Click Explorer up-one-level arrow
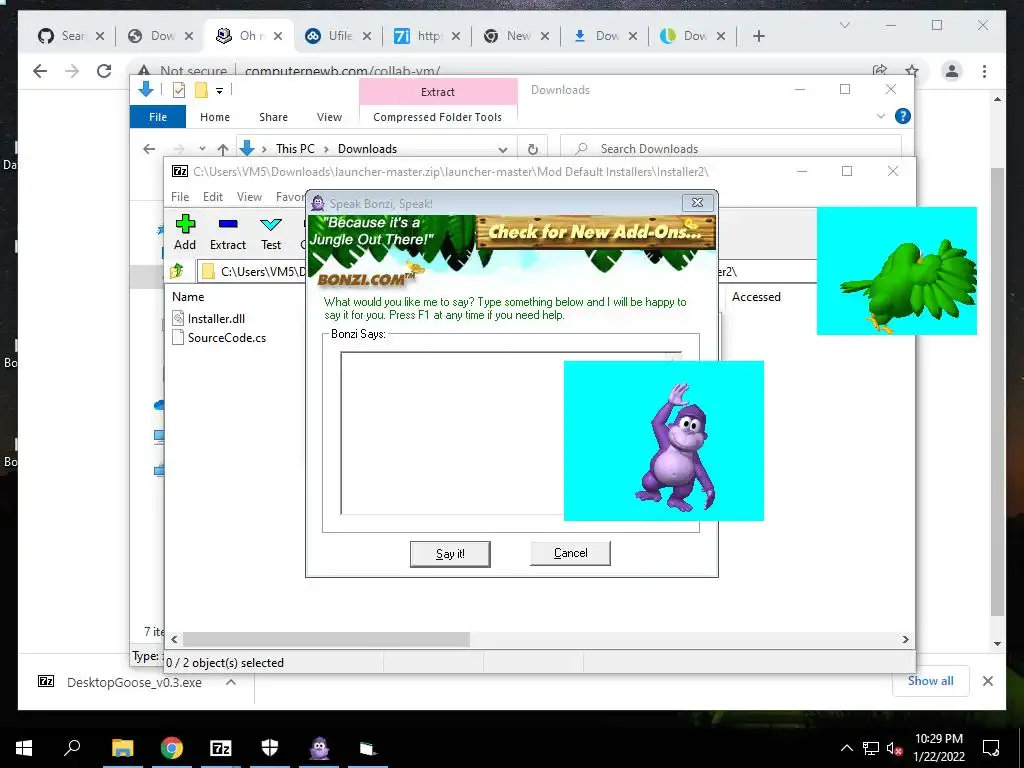 click(x=223, y=149)
